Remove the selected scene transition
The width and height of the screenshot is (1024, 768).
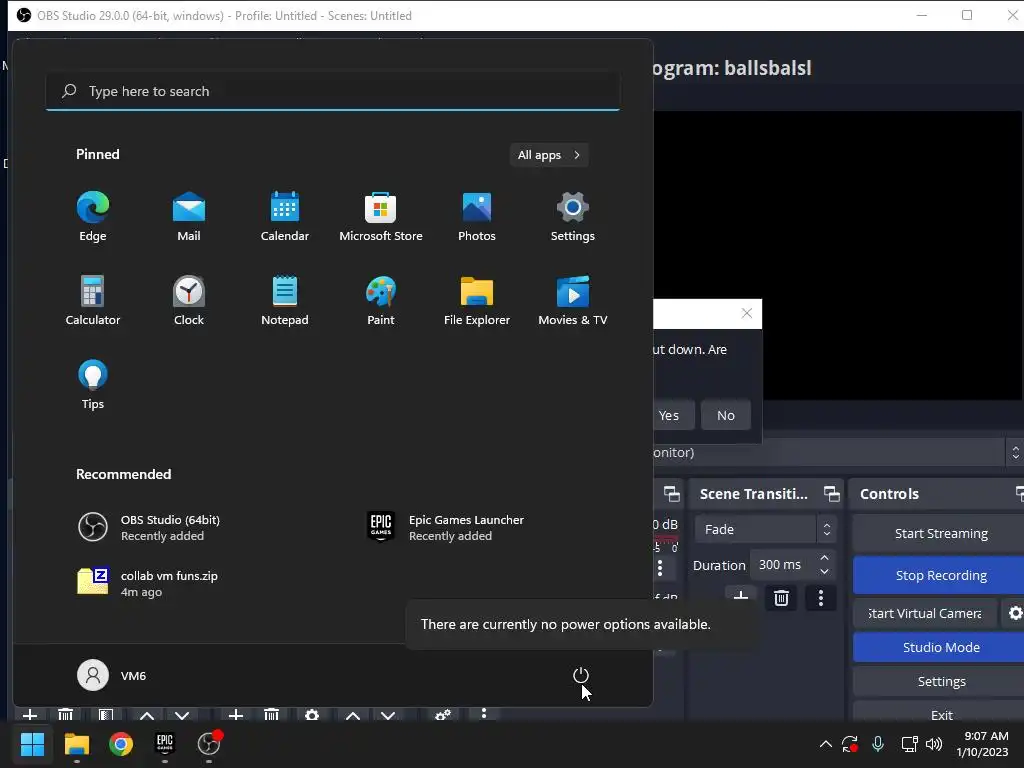(x=781, y=598)
